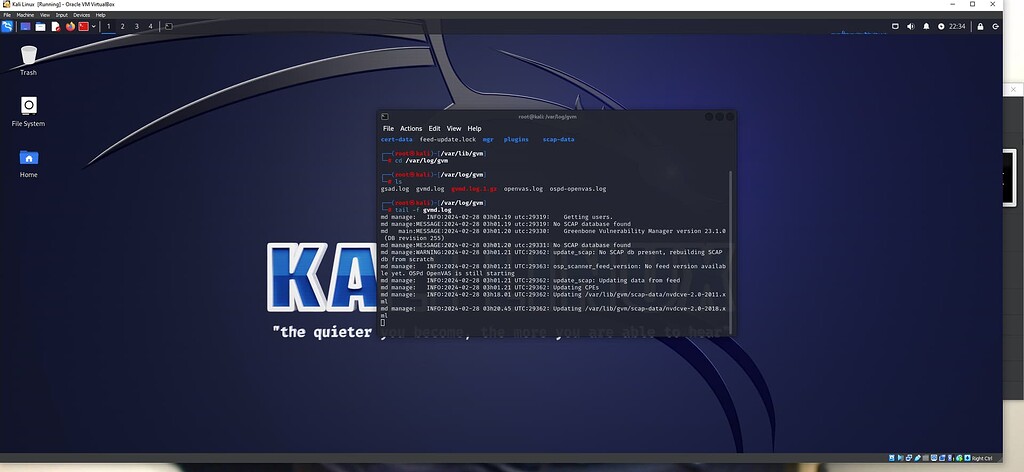Open the Kali applications menu icon
Viewport: 1024px width, 472px height.
[8, 26]
